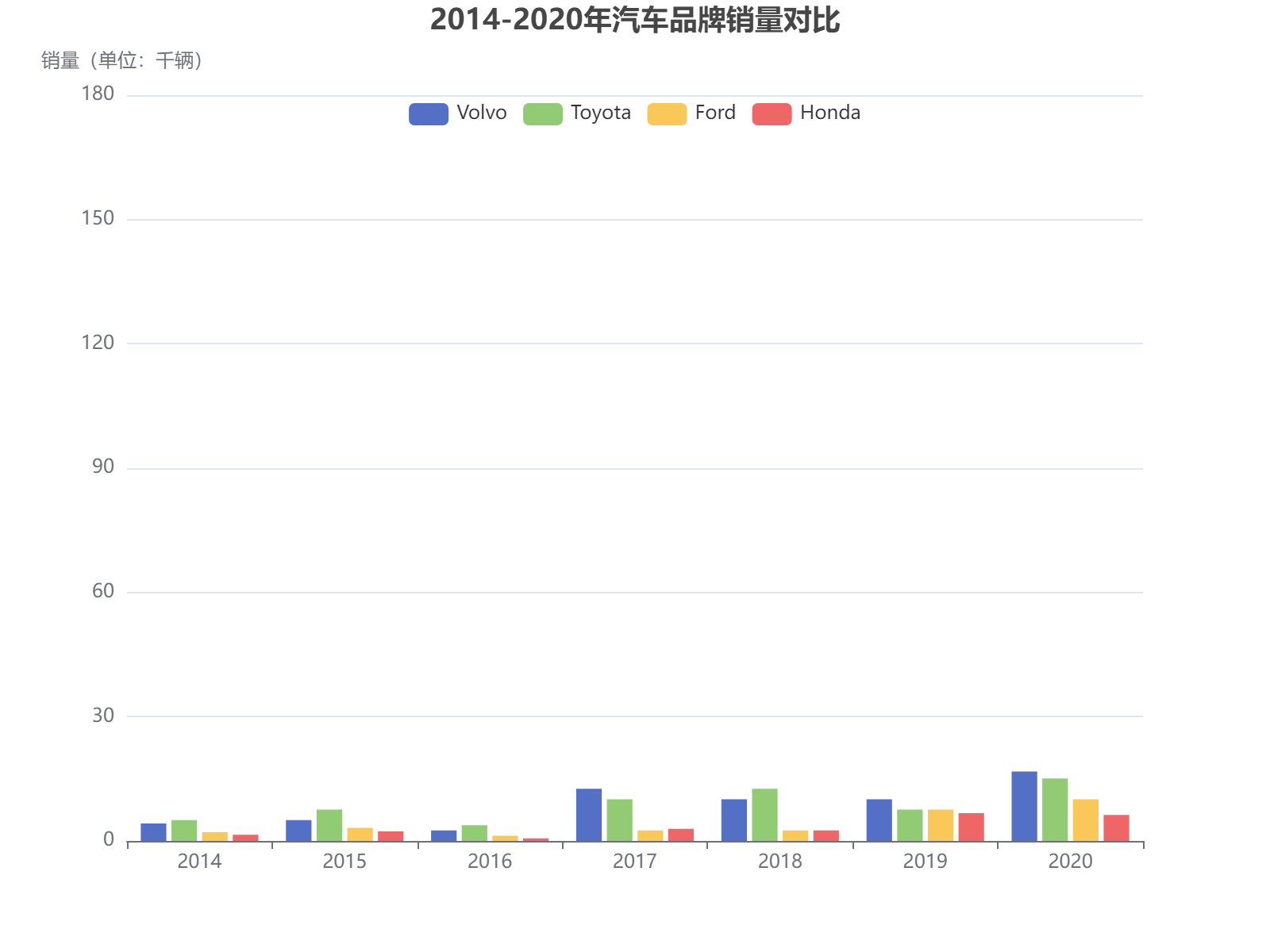Select the yellow Ford bar for 2019

coord(941,825)
